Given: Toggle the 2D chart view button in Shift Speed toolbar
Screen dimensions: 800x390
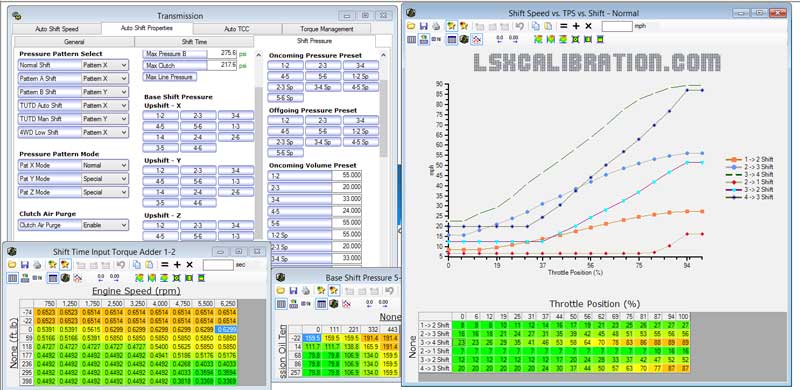Looking at the screenshot, I should click(x=476, y=39).
